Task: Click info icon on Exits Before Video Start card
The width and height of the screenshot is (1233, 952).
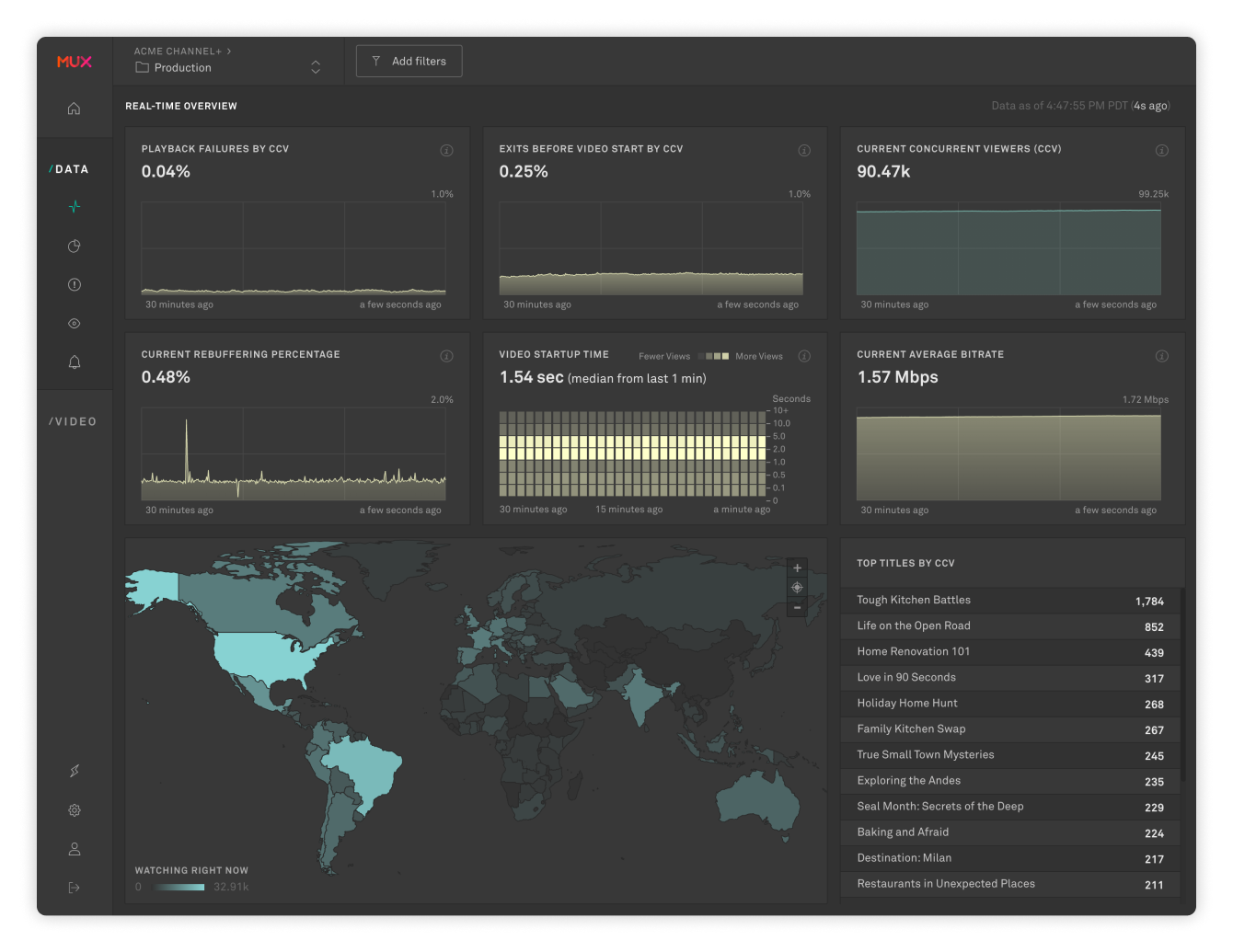Action: (804, 150)
